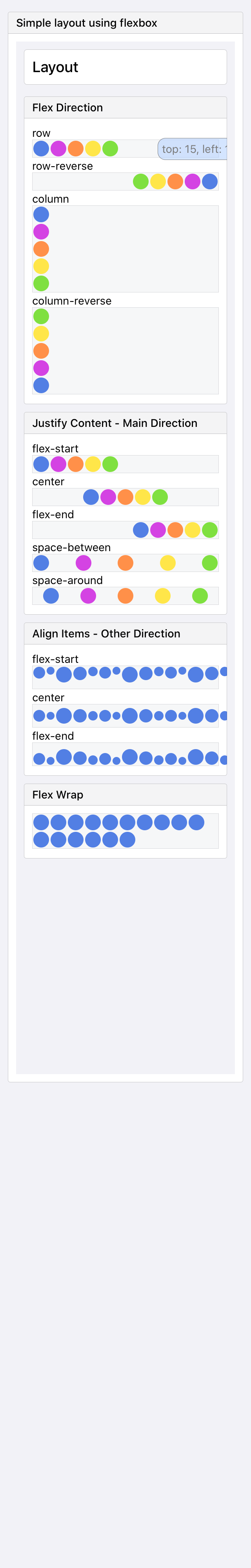The width and height of the screenshot is (251, 1568).
Task: Click the orange circle in justify center row
Action: (125, 497)
